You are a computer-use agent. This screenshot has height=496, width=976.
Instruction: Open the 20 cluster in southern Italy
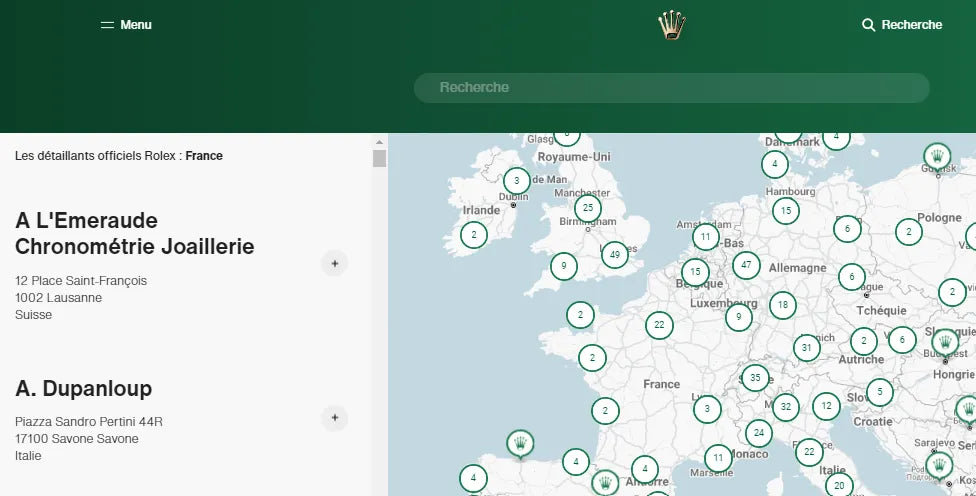pos(840,486)
